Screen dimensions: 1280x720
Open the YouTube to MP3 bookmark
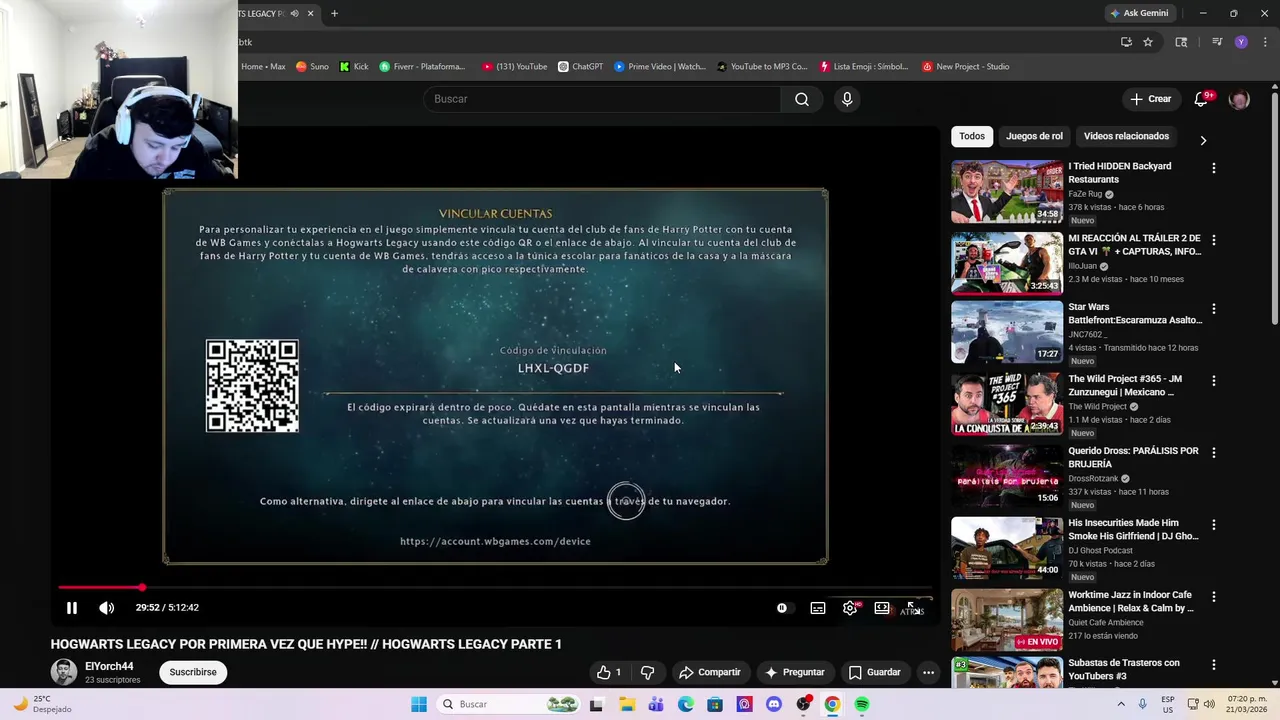pos(762,67)
